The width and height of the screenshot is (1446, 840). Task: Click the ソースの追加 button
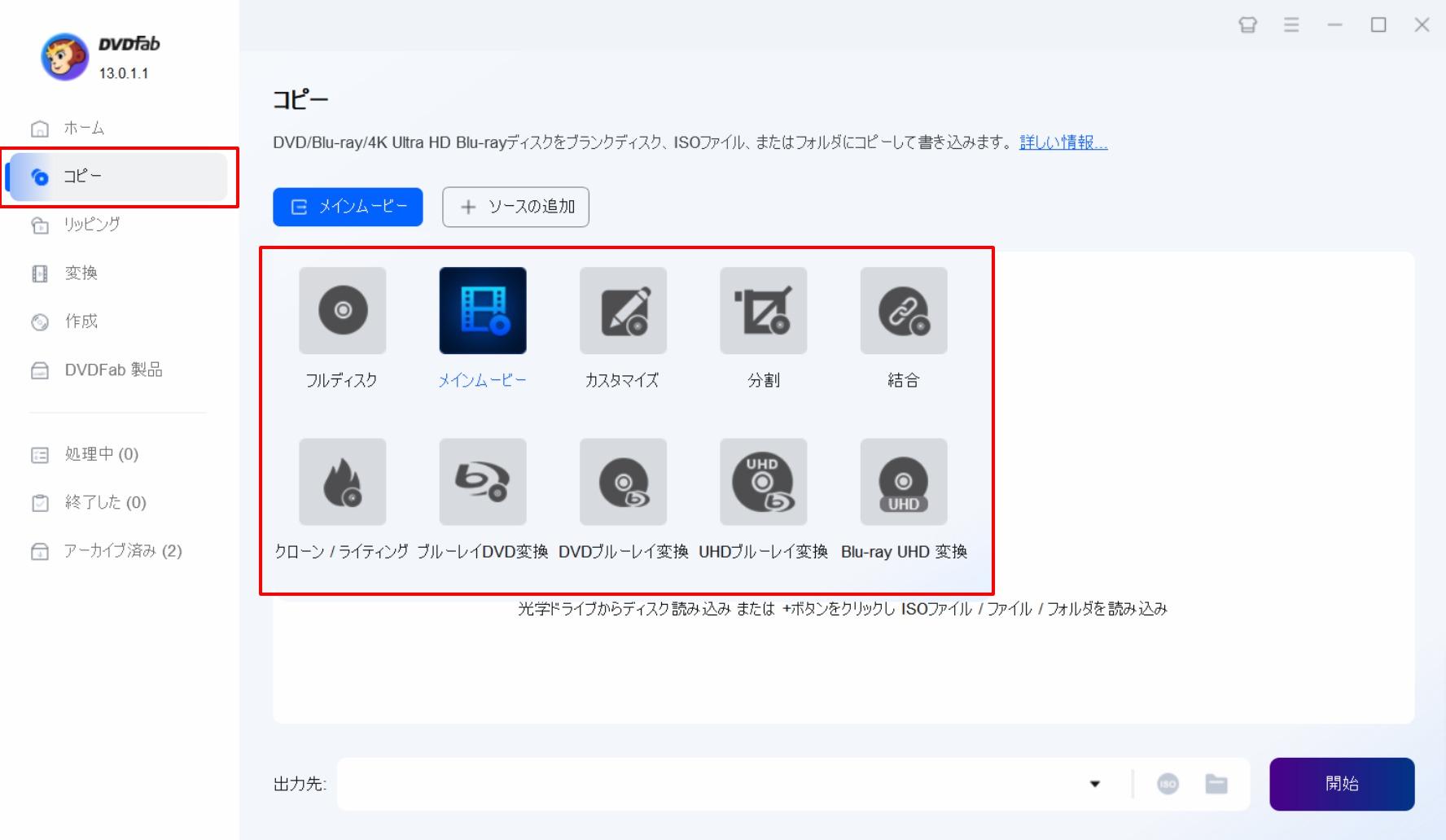click(x=515, y=207)
